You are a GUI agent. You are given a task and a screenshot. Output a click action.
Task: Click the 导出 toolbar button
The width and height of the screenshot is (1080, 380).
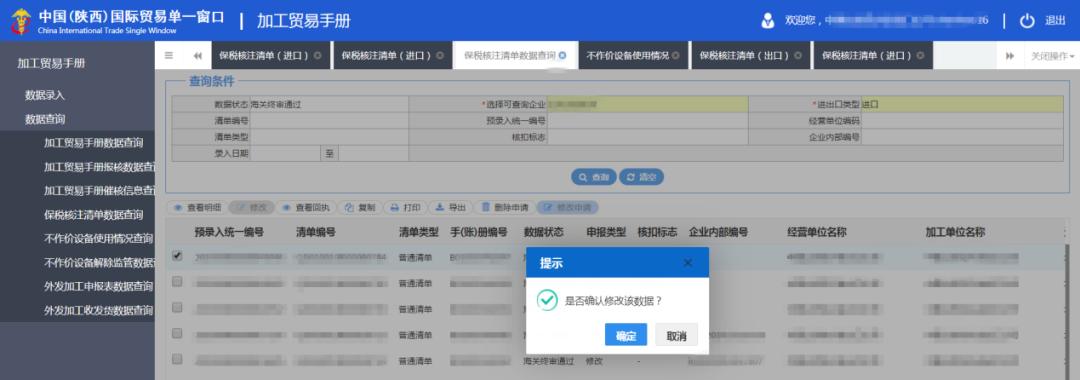[x=450, y=207]
